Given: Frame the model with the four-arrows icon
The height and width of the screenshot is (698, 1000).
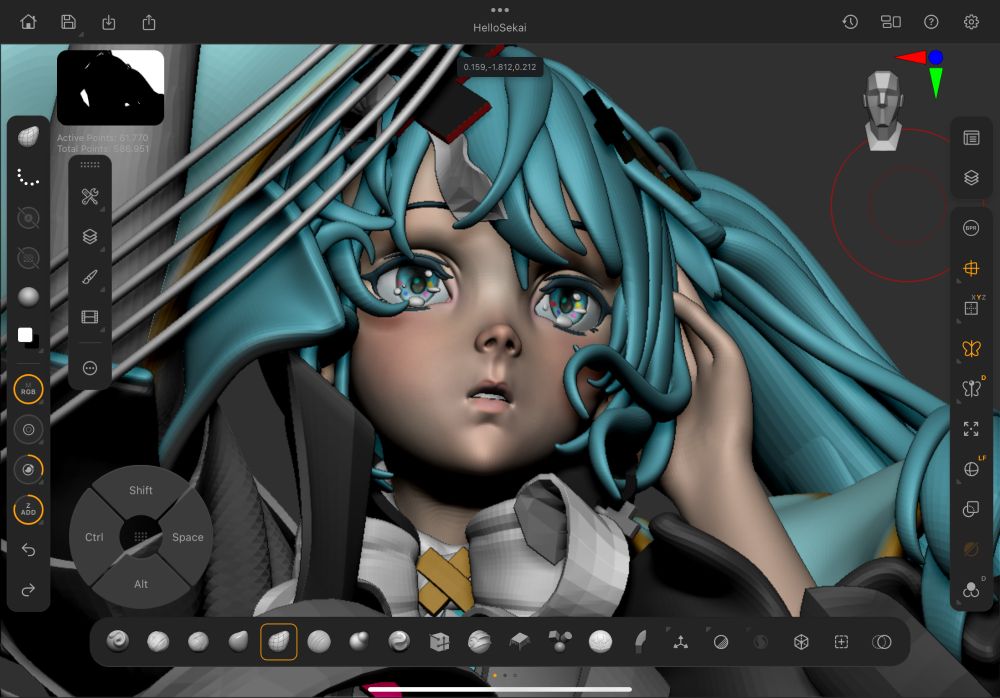Looking at the screenshot, I should [x=971, y=429].
